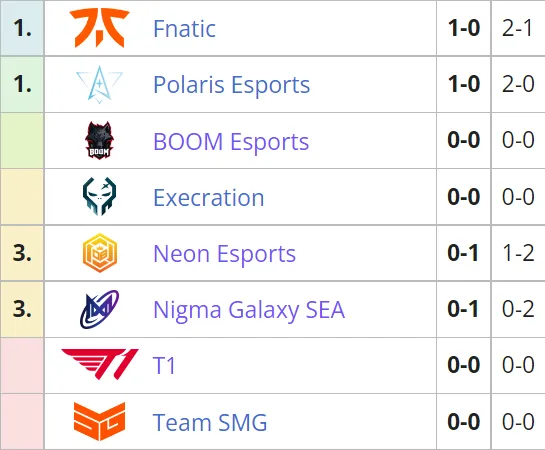The width and height of the screenshot is (545, 450).
Task: Open the Team SMG link
Action: click(210, 422)
